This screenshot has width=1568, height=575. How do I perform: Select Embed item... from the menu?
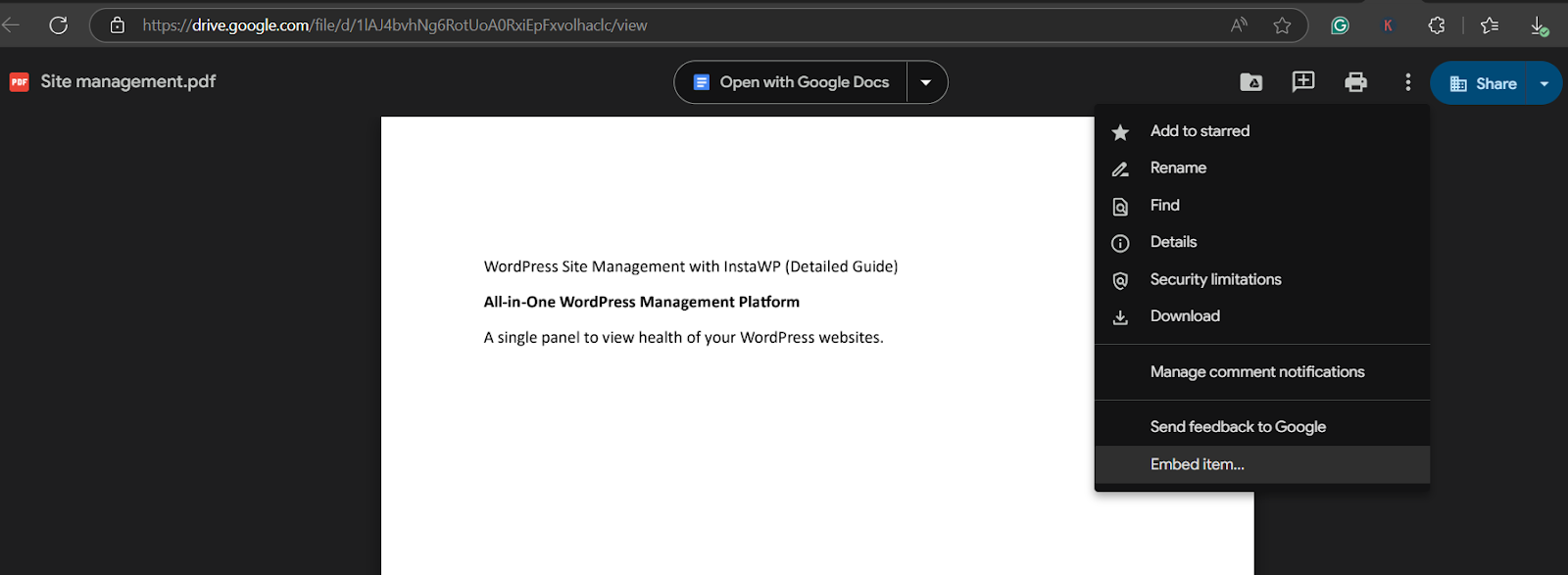point(1261,464)
